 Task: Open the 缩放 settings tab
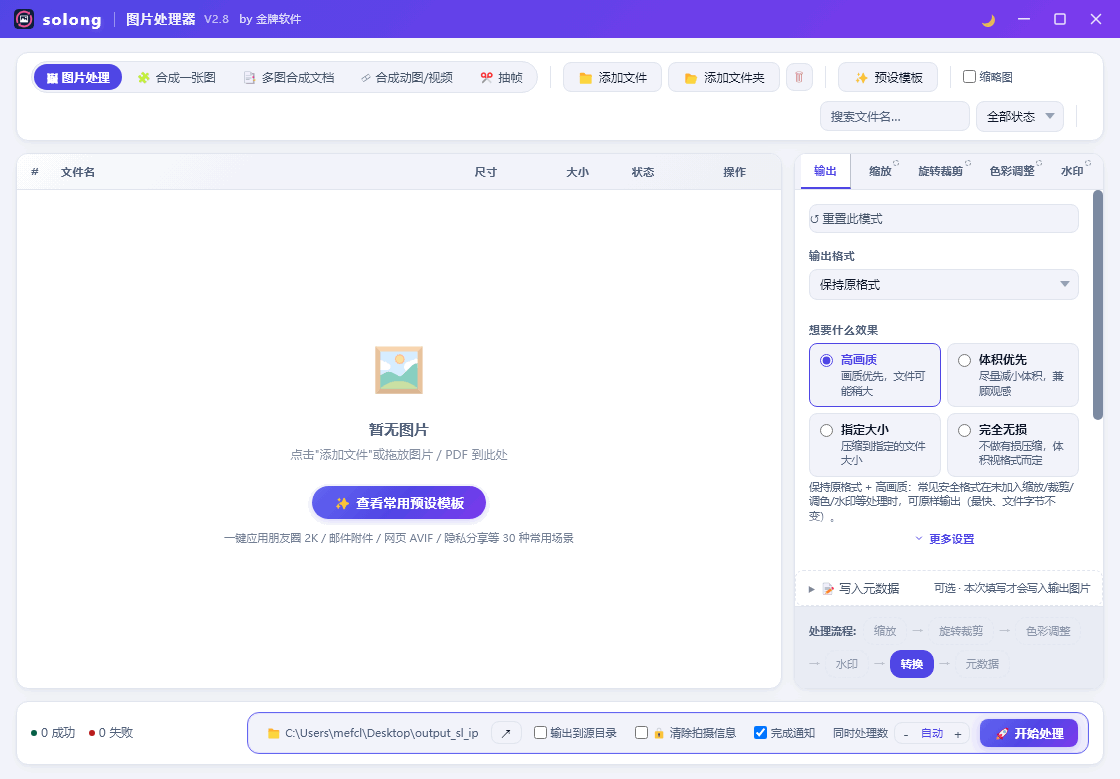click(x=881, y=171)
